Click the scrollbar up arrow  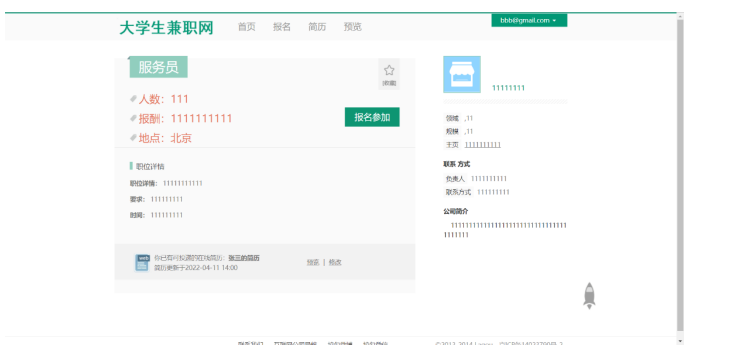pyautogui.click(x=680, y=16)
